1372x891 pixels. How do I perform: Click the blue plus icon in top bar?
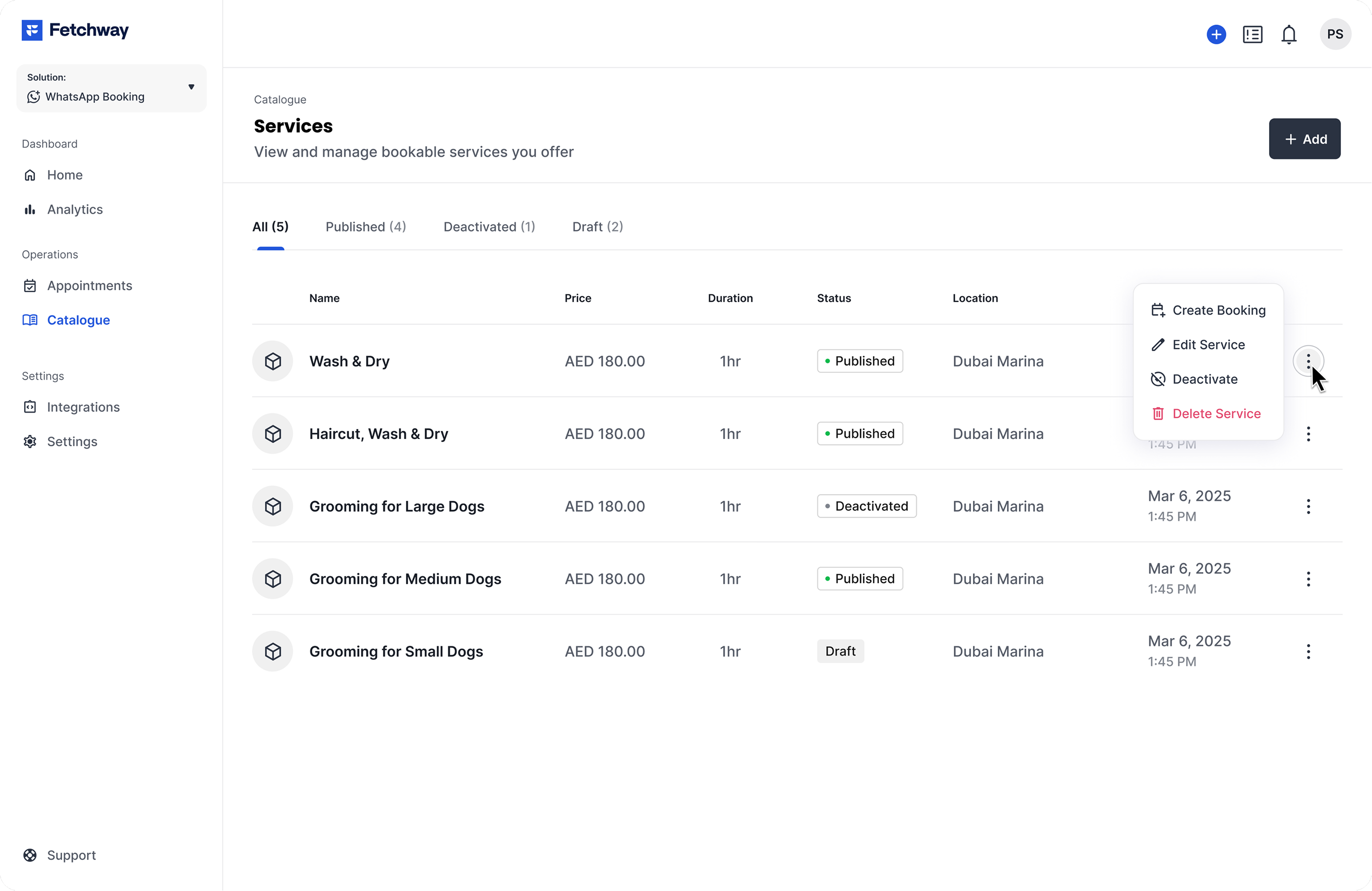(1216, 34)
